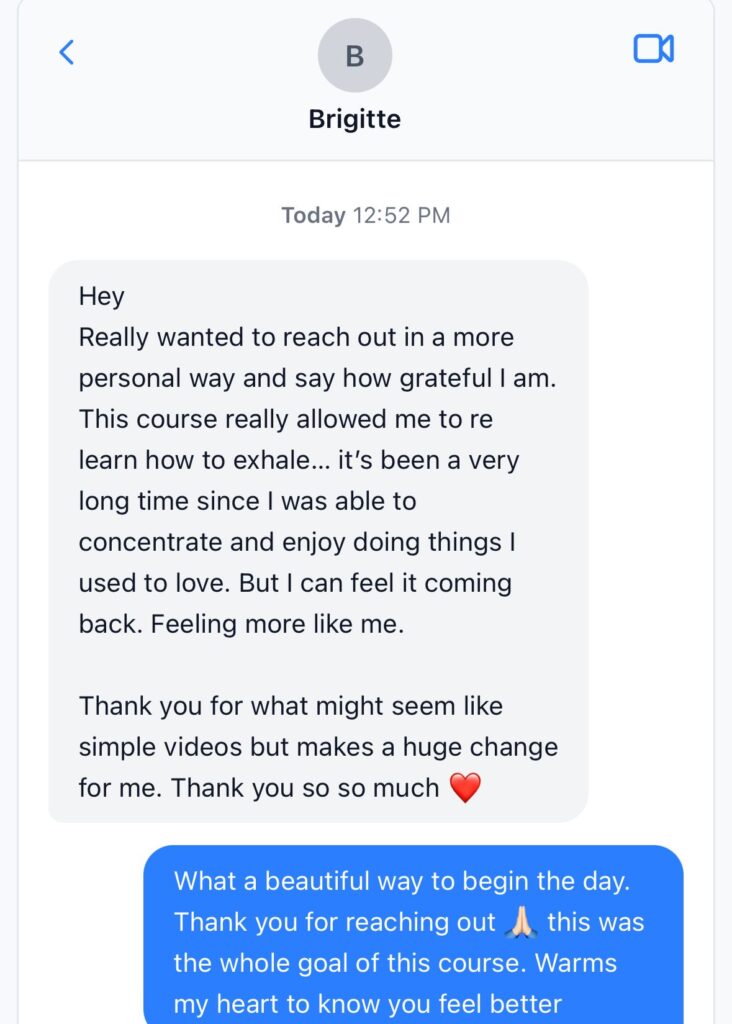Open the round 'B' avatar
Image resolution: width=732 pixels, height=1024 pixels.
pos(354,55)
